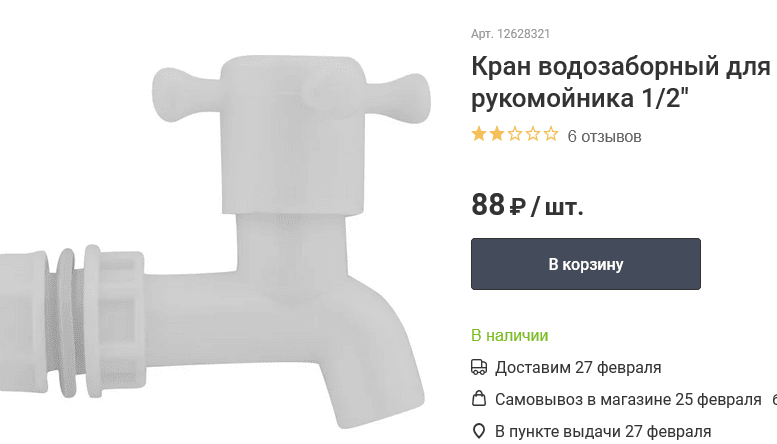
Task: Click the second filled rating star
Action: point(497,134)
